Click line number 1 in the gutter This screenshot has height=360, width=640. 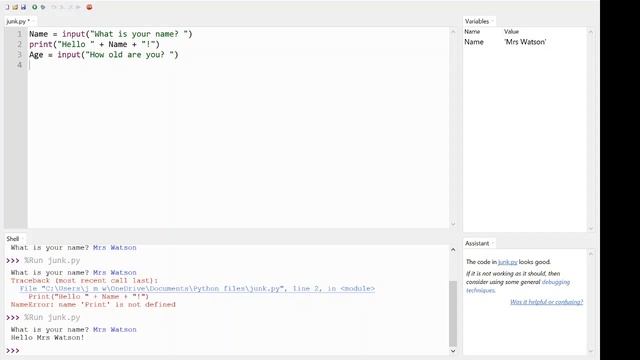19,34
